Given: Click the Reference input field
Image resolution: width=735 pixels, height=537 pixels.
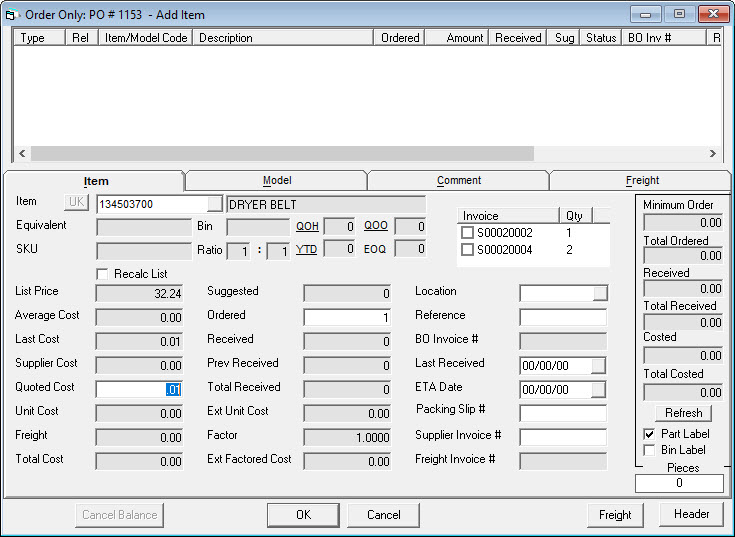Looking at the screenshot, I should 563,317.
